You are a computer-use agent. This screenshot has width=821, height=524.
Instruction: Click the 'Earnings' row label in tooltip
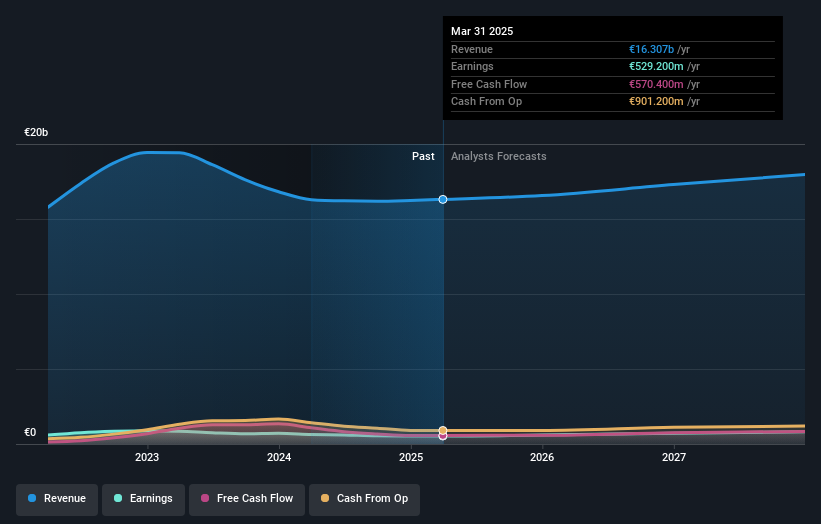point(472,66)
